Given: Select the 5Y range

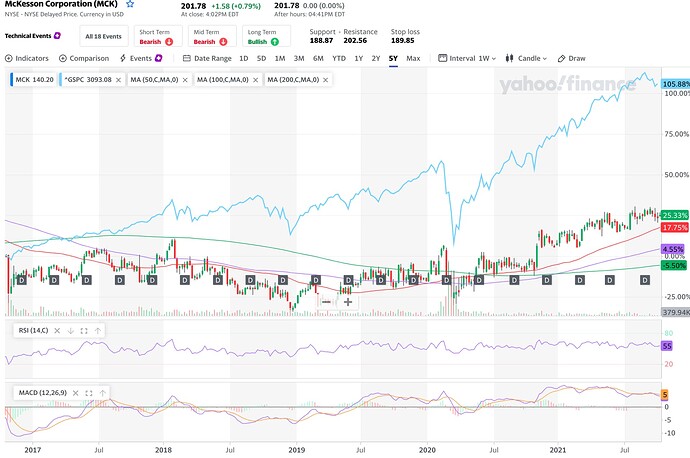Looking at the screenshot, I should (x=393, y=58).
